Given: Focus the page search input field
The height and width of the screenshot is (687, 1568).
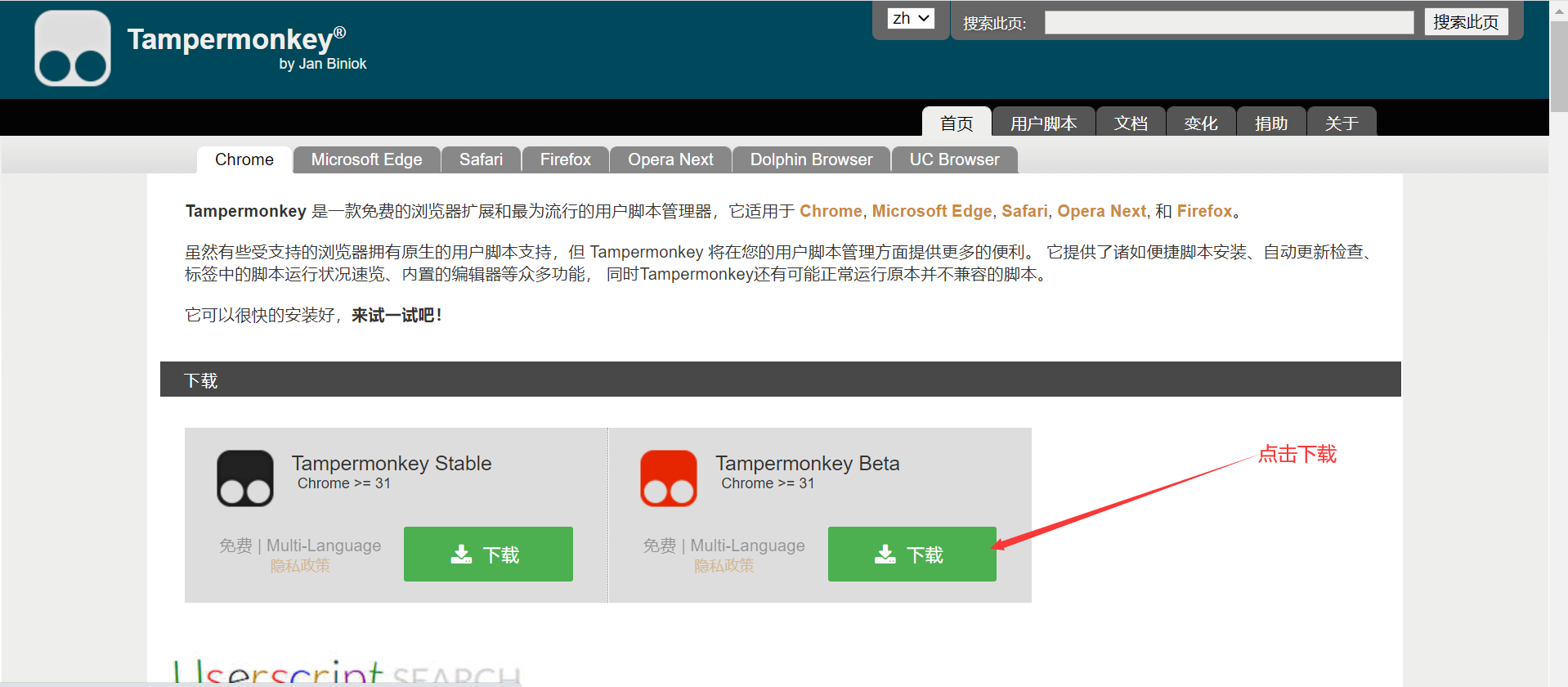Looking at the screenshot, I should point(1229,23).
